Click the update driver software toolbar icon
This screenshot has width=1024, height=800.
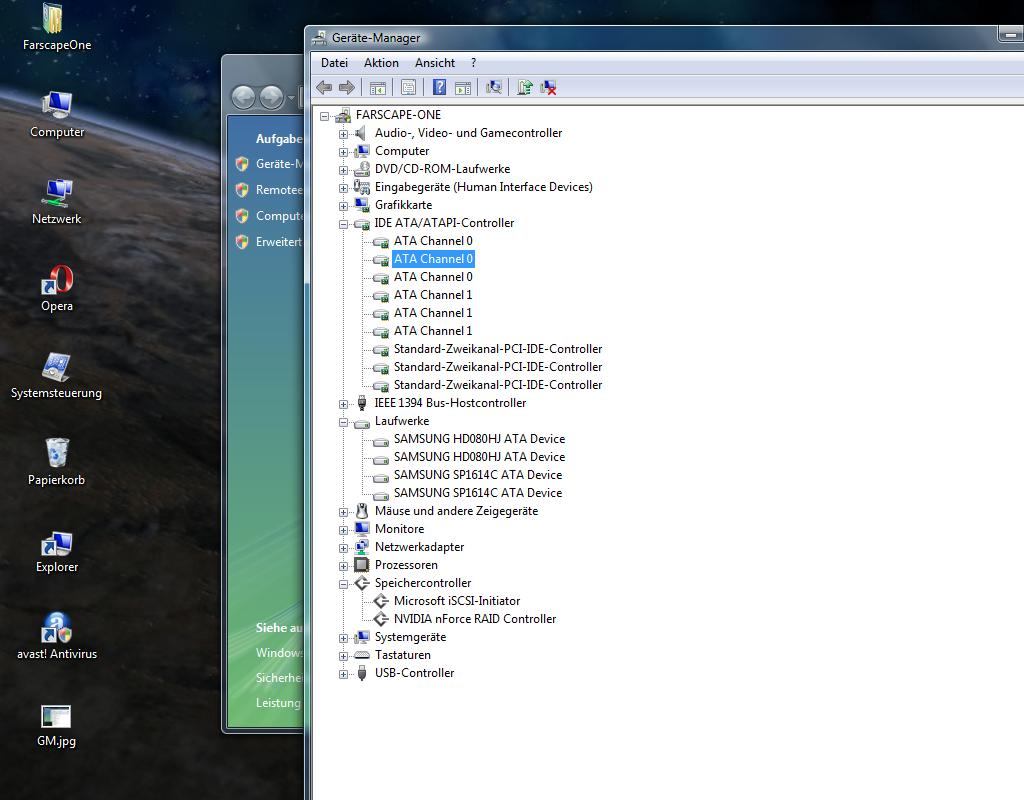coord(524,87)
